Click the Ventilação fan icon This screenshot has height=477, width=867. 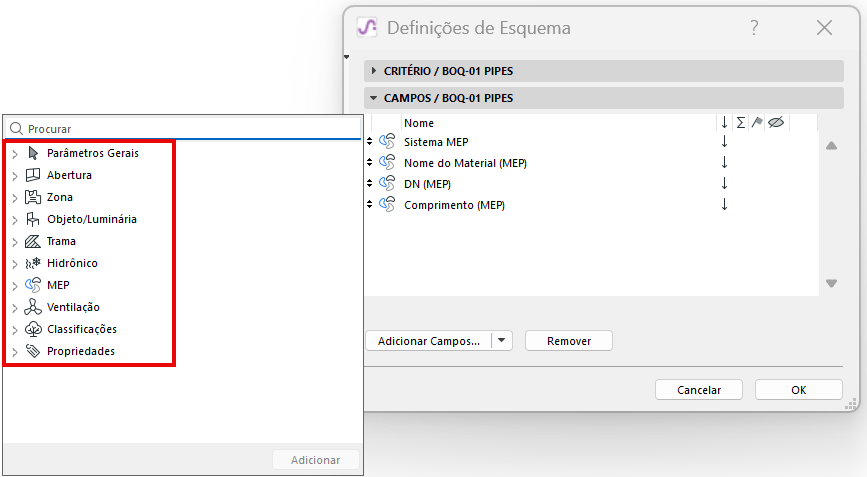[33, 307]
